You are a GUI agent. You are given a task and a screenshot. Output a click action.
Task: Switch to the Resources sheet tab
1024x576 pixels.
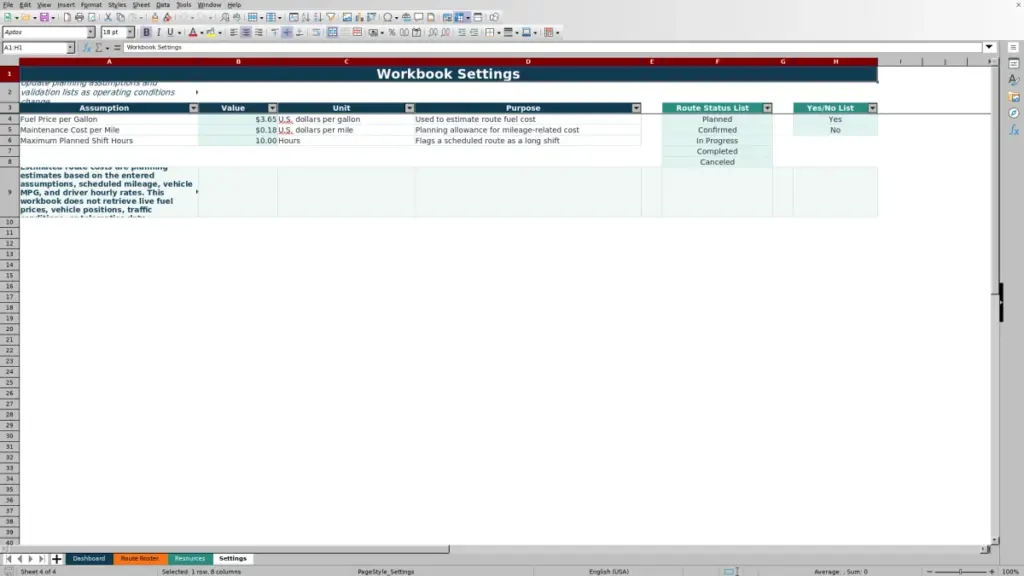pos(190,558)
